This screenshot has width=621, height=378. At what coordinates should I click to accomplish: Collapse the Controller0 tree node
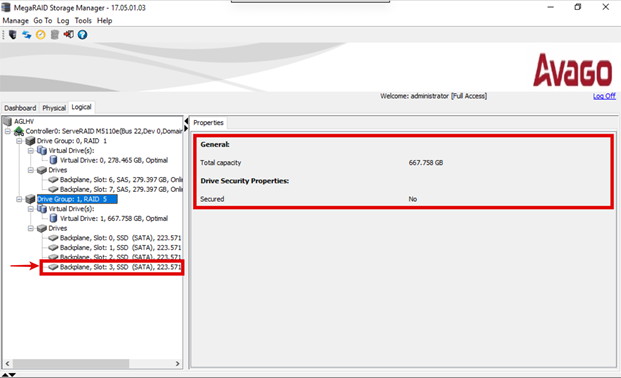coord(8,131)
